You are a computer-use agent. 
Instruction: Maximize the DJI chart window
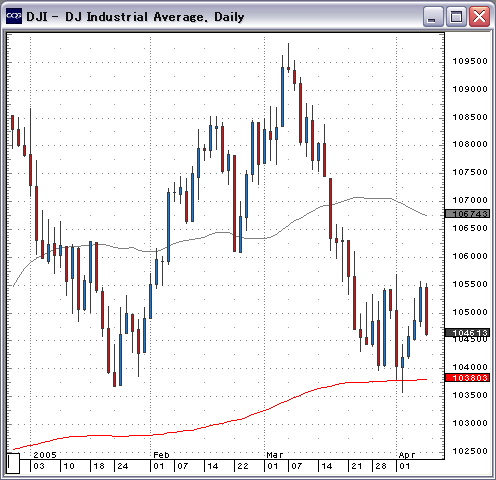pos(456,16)
